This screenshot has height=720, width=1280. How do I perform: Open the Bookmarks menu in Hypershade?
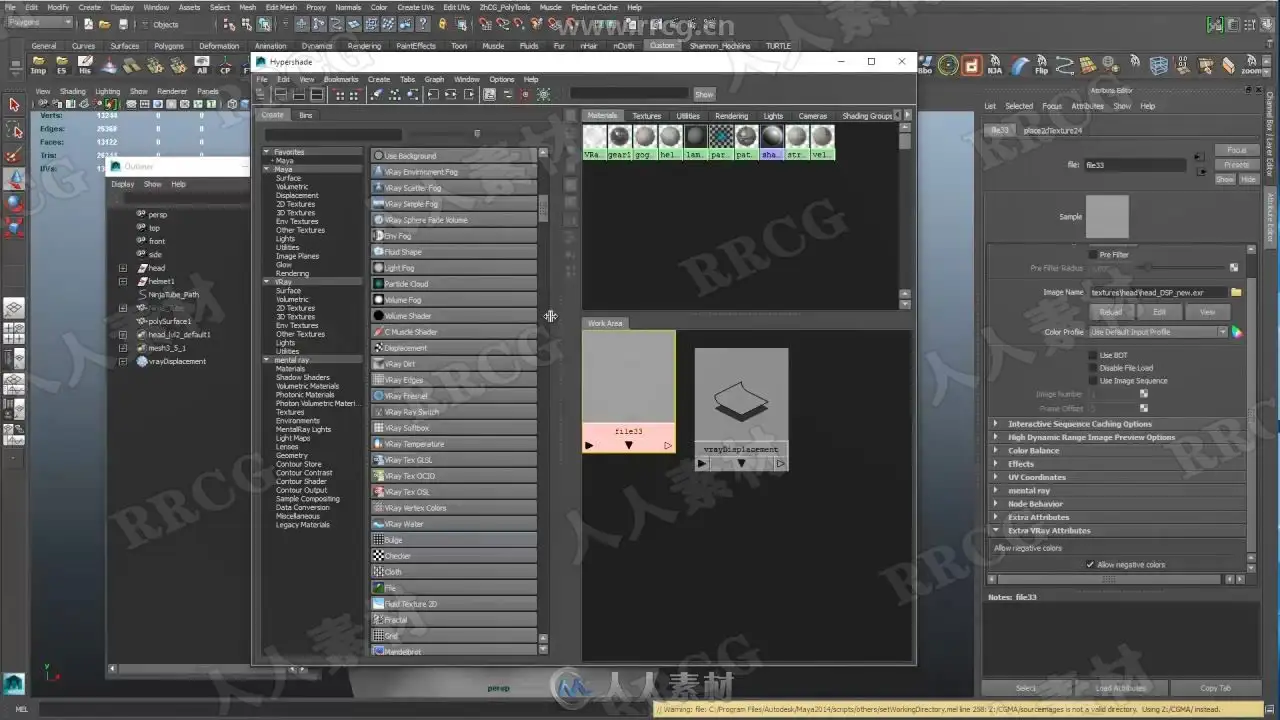[341, 79]
